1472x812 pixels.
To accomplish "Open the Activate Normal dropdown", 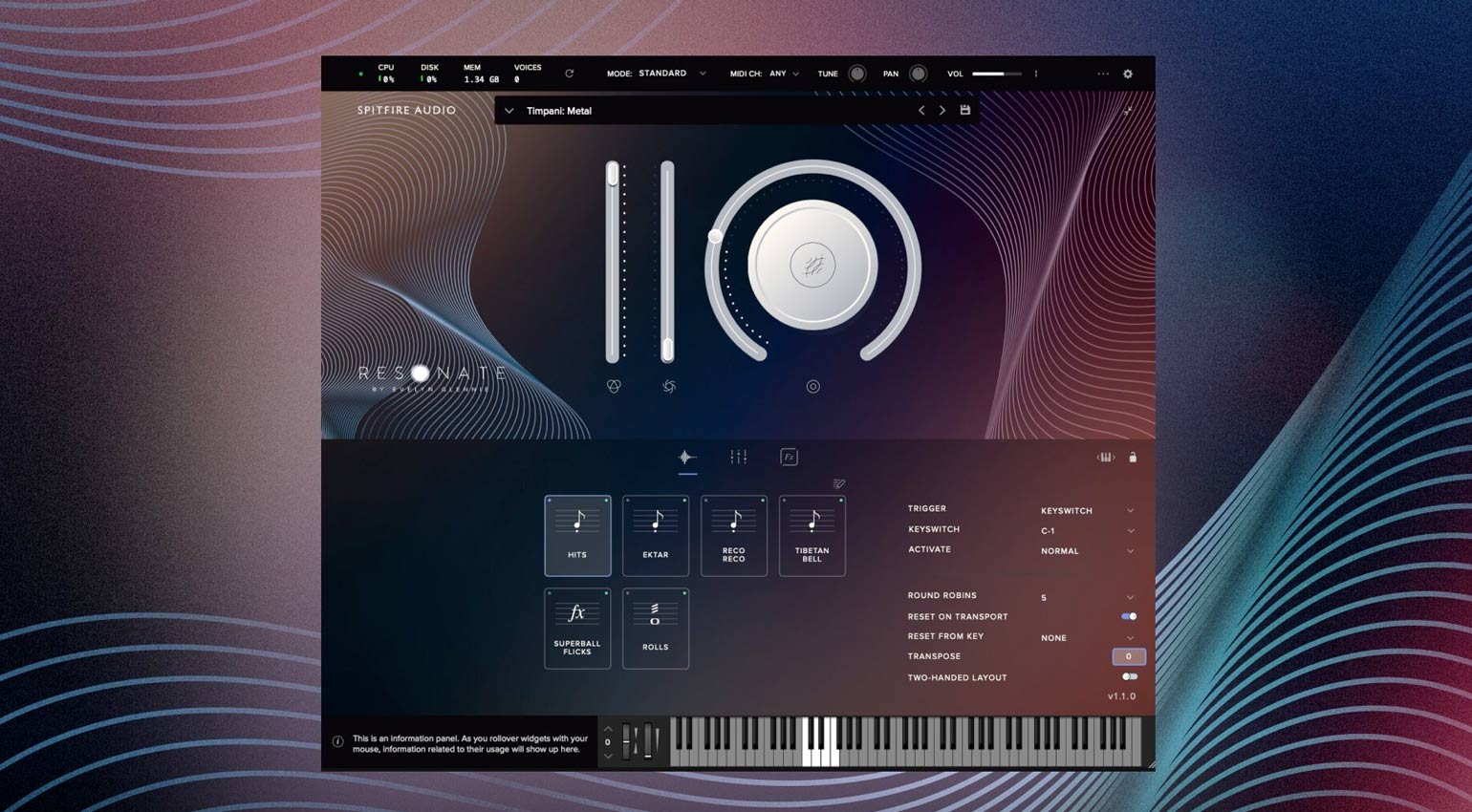I will coord(1088,551).
